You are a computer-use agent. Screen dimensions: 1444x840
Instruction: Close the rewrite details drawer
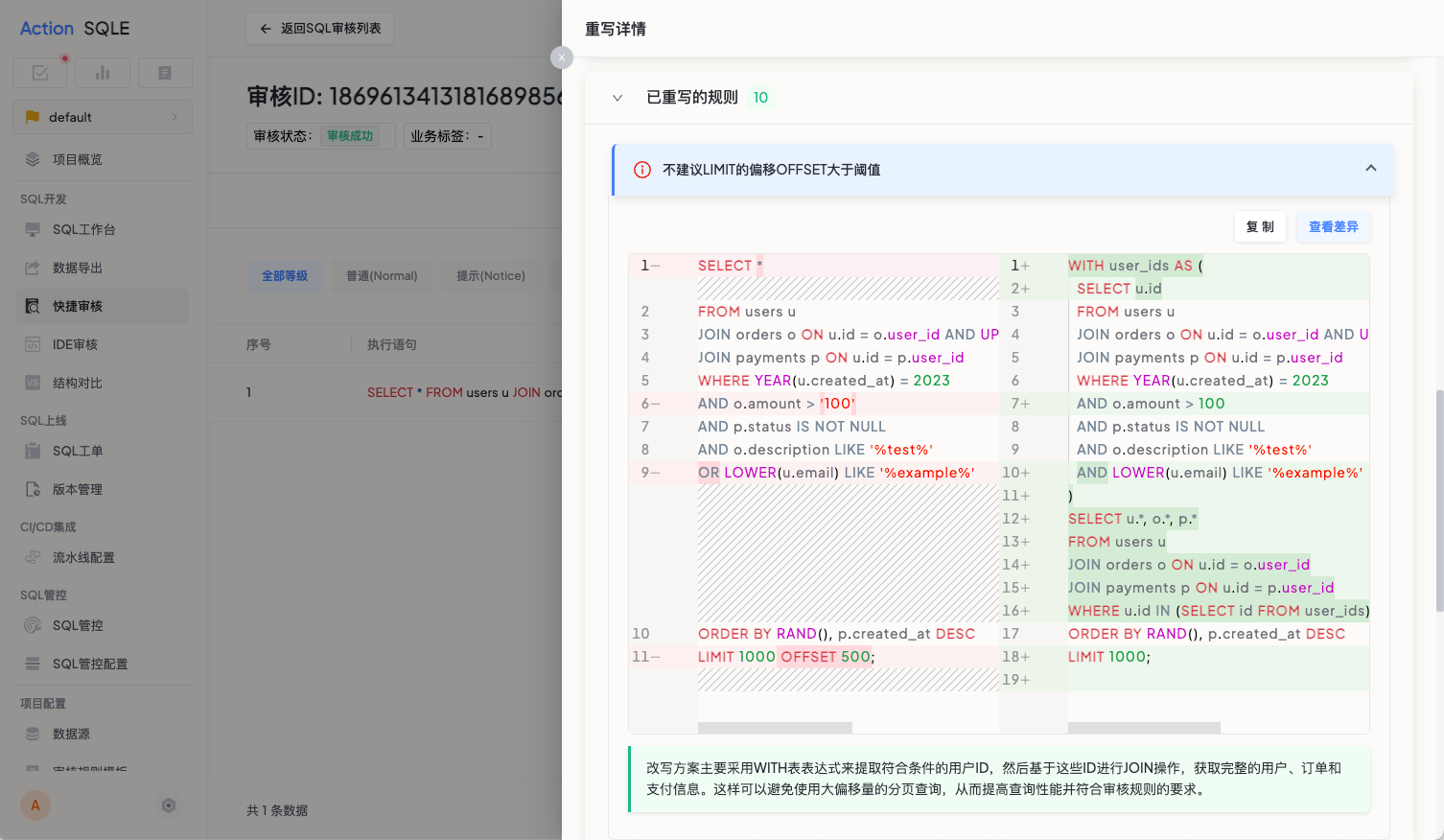pos(562,58)
